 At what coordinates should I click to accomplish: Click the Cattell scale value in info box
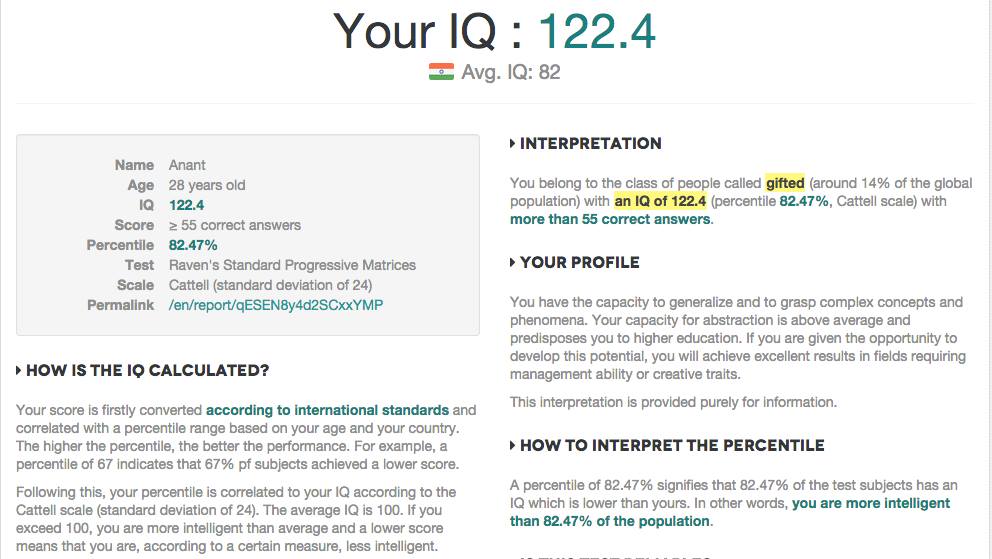[x=271, y=285]
